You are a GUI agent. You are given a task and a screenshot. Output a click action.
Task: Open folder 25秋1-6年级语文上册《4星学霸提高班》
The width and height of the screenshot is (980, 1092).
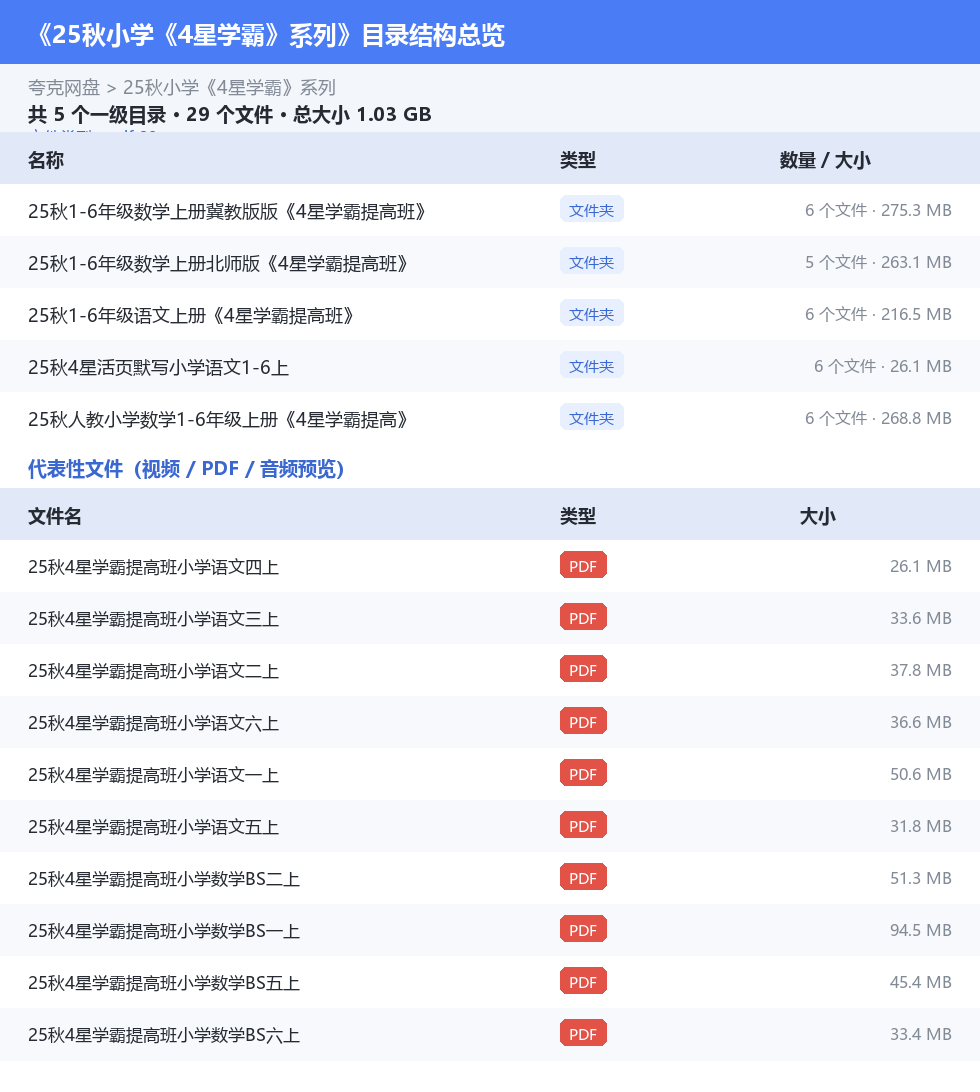click(x=191, y=315)
